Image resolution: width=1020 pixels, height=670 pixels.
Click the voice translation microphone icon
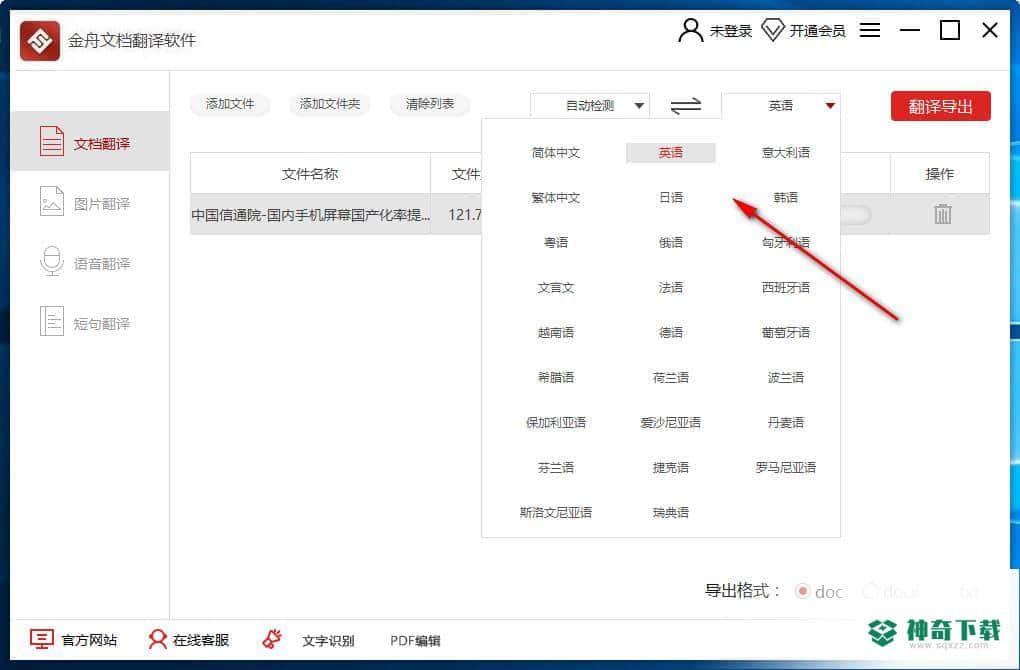click(51, 261)
